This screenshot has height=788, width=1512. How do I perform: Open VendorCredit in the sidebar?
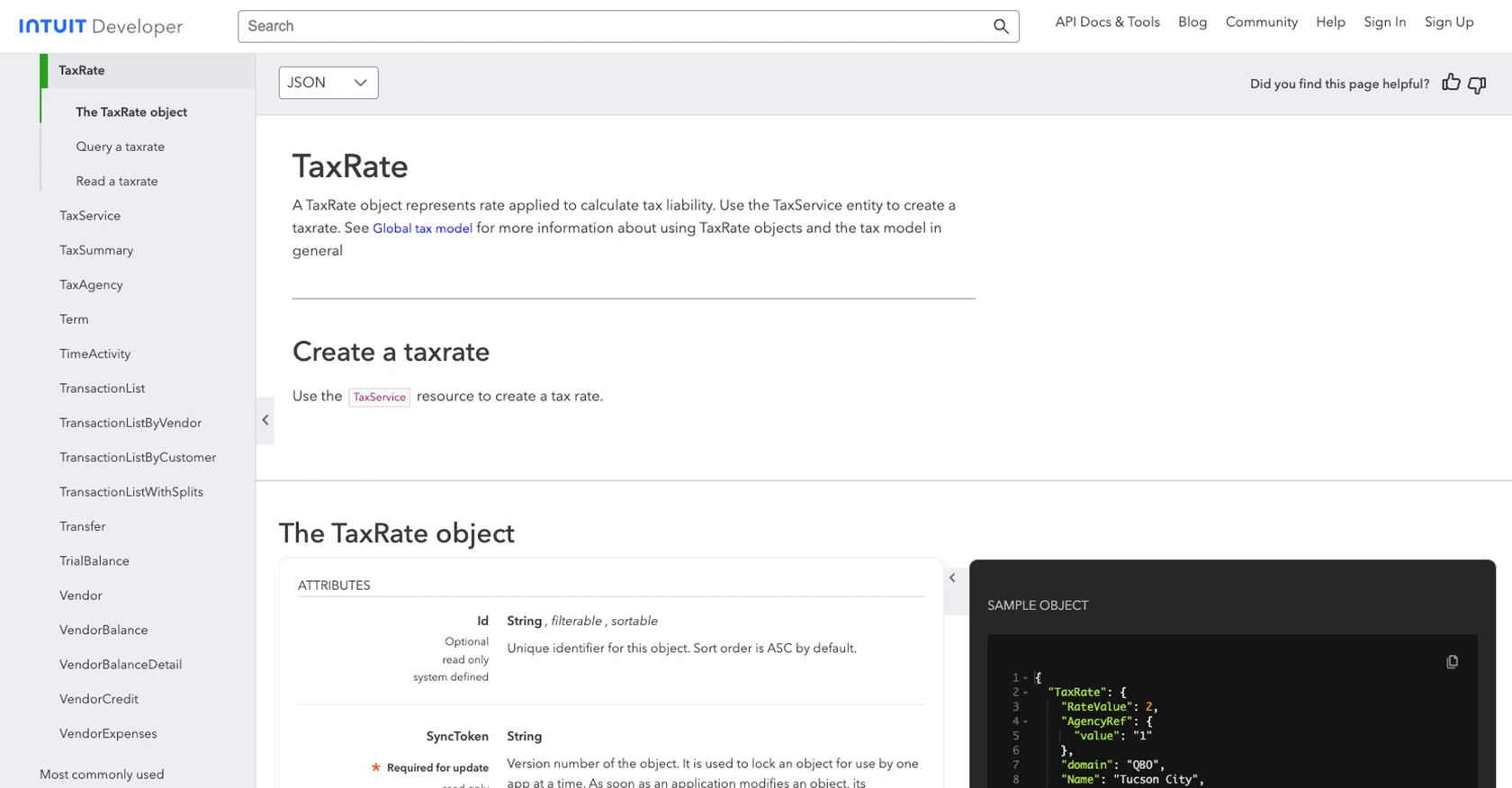pos(99,699)
